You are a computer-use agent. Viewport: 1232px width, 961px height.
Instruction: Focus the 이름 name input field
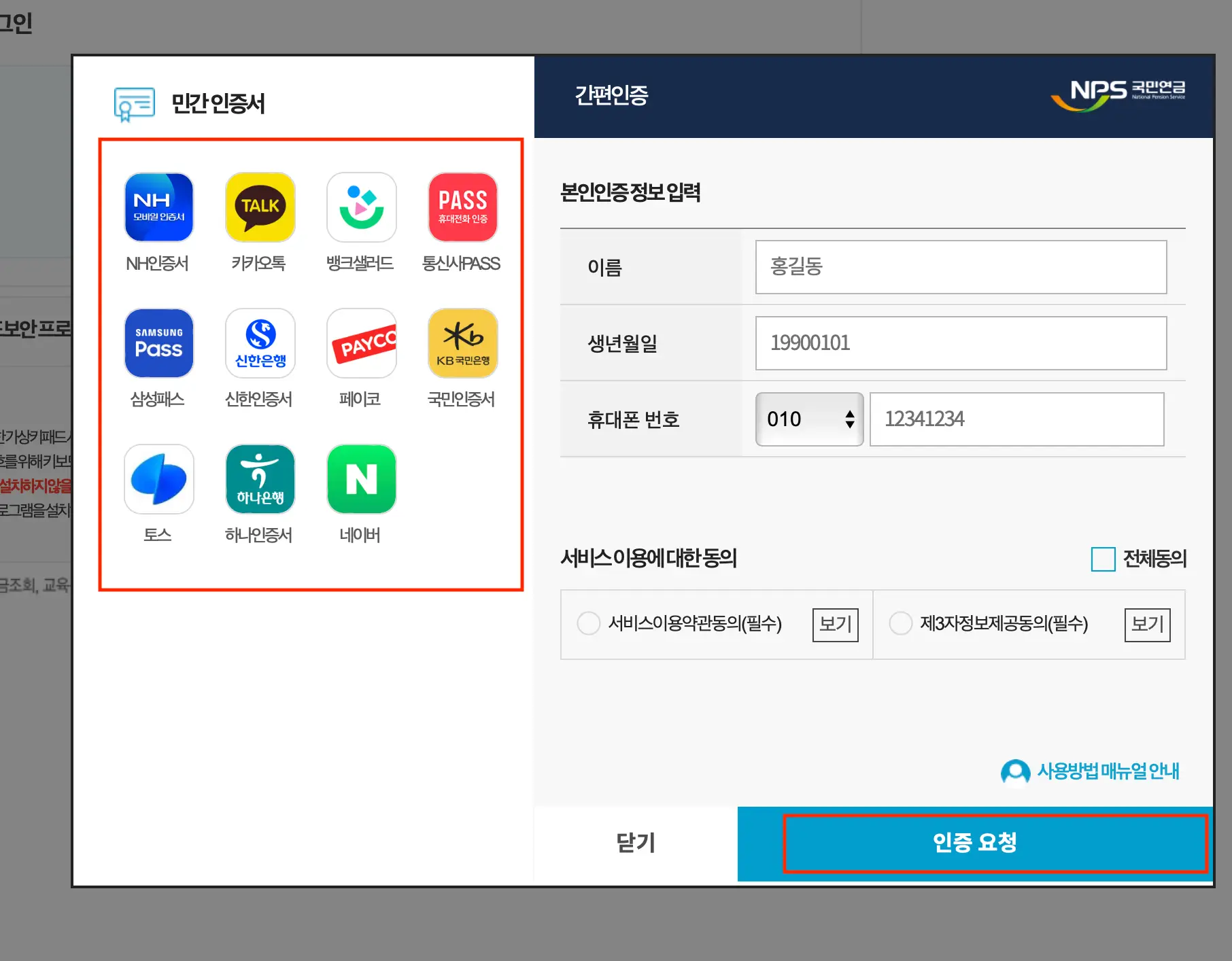click(x=961, y=267)
